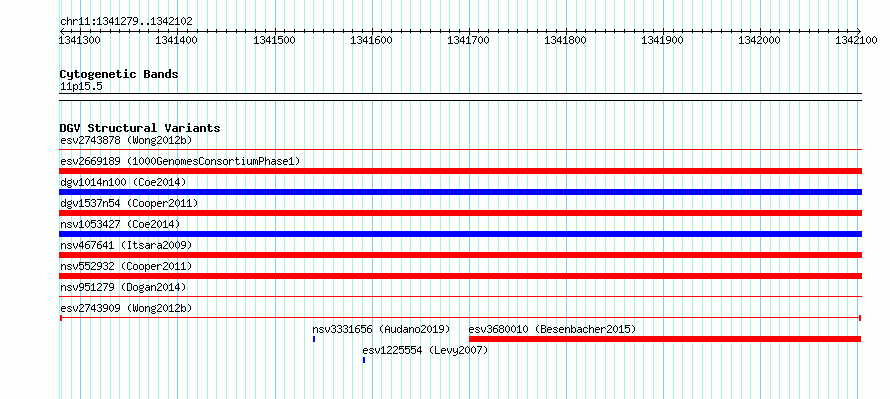Screen dimensions: 890x399
Task: Select the nsv467641 (Itsara2009) label
Action: [x=126, y=245]
